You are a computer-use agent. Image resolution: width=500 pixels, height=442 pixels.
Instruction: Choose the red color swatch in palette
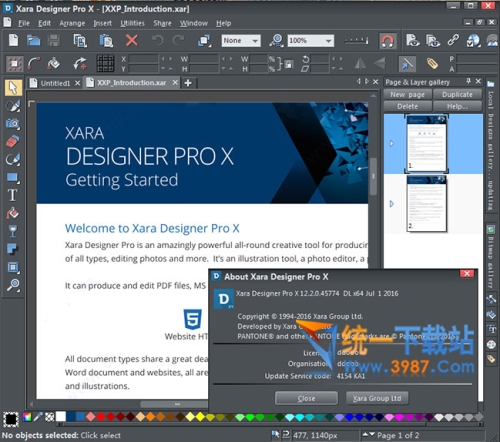click(x=100, y=417)
